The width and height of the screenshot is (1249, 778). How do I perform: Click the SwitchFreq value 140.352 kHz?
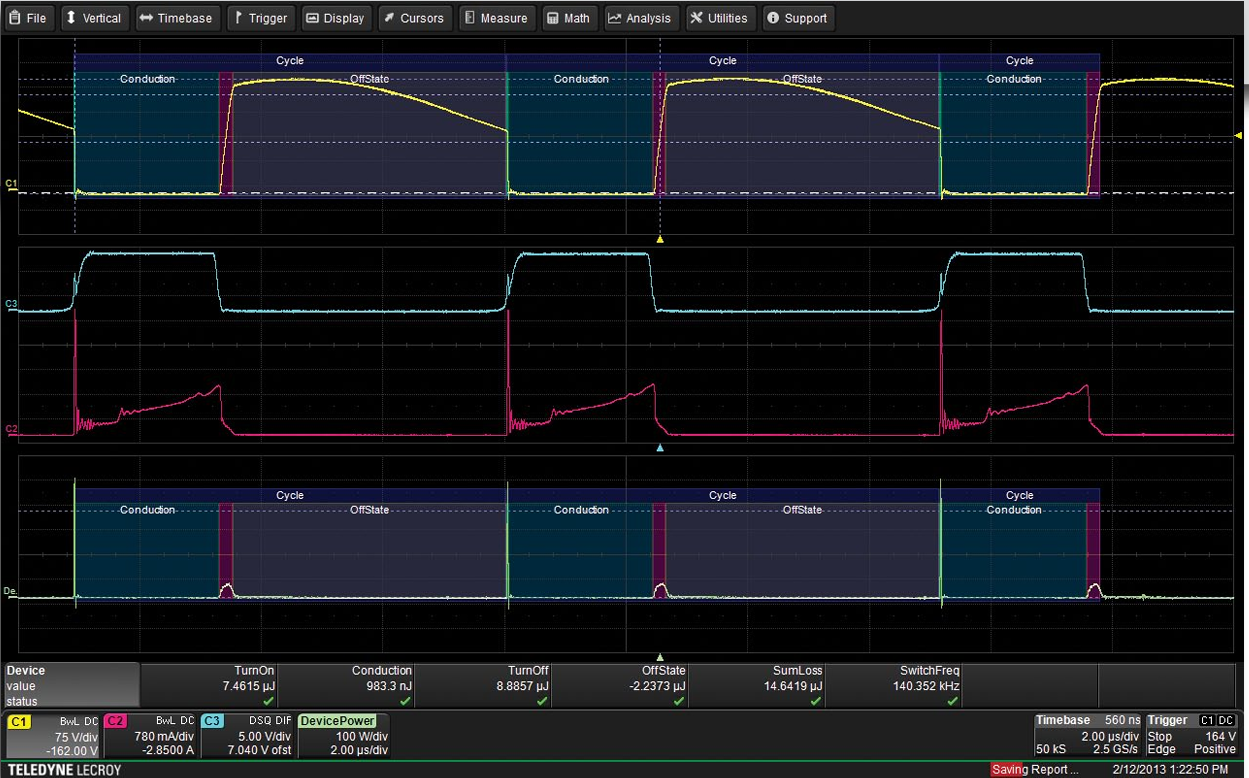(926, 686)
